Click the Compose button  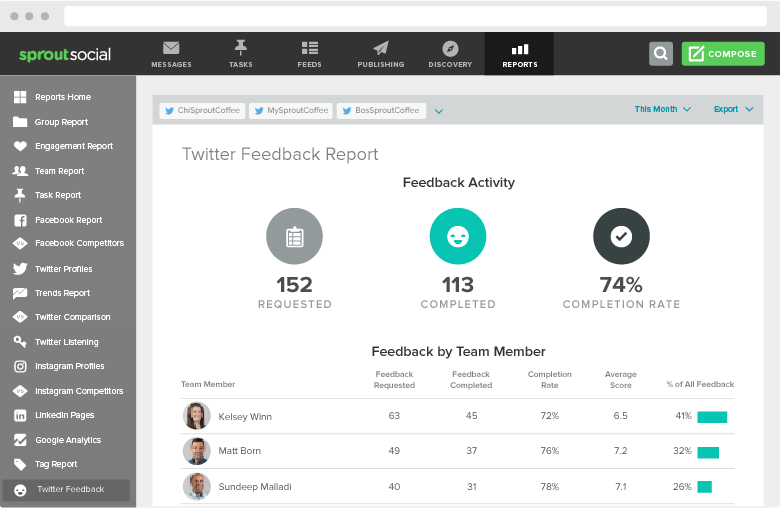coord(723,54)
